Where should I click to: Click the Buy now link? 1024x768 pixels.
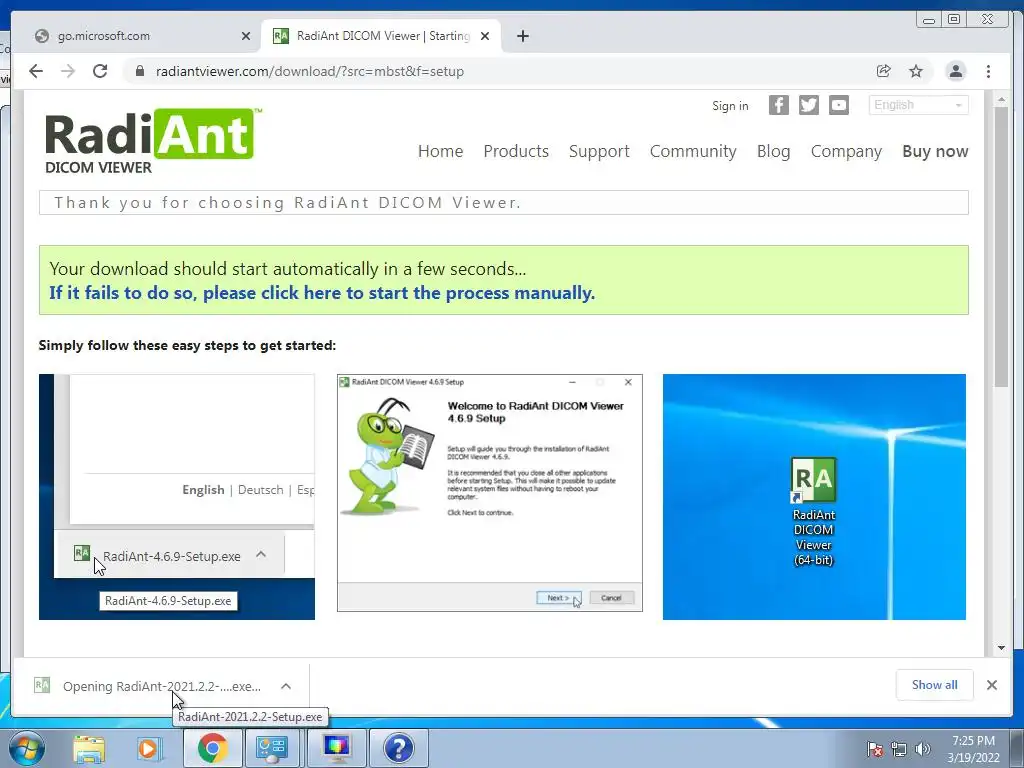click(x=935, y=152)
